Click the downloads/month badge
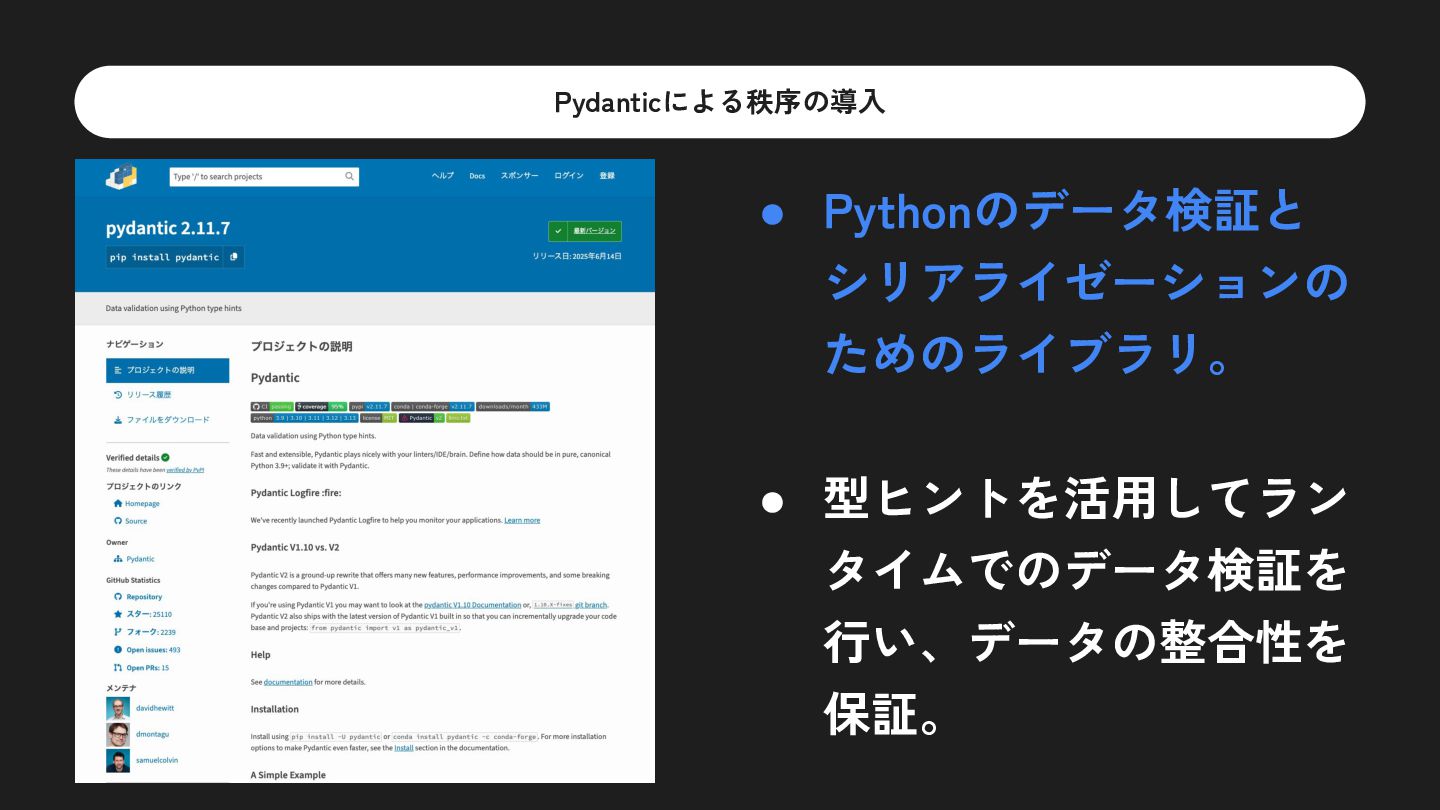The image size is (1440, 810). tap(513, 406)
